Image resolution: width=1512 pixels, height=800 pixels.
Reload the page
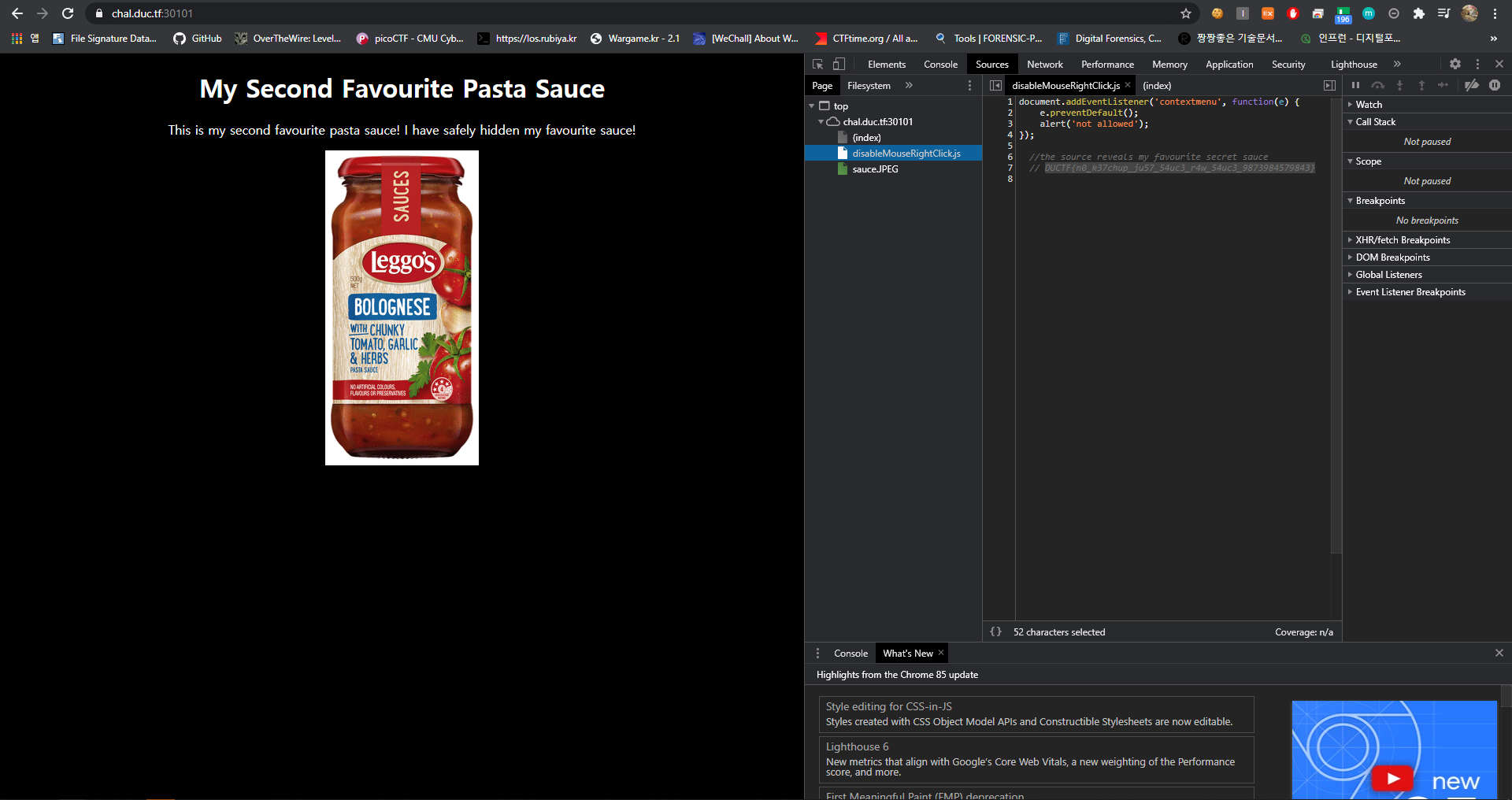click(x=68, y=13)
